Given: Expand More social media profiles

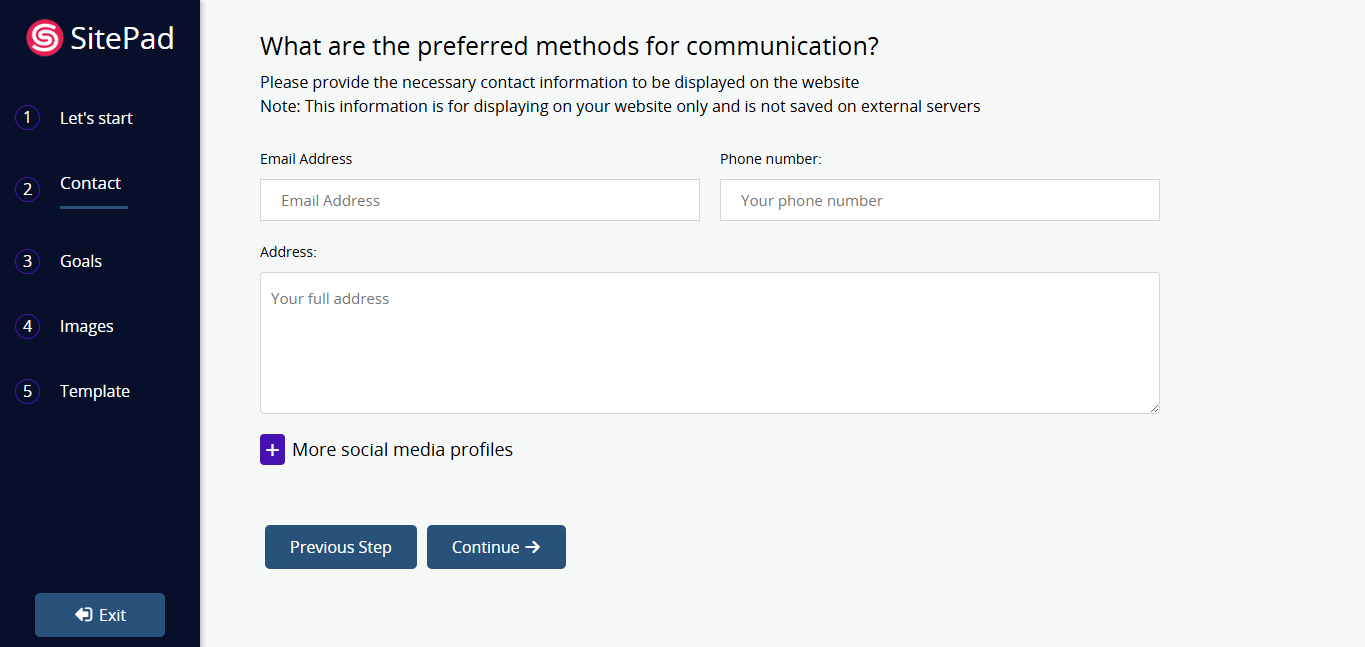Looking at the screenshot, I should 402,450.
